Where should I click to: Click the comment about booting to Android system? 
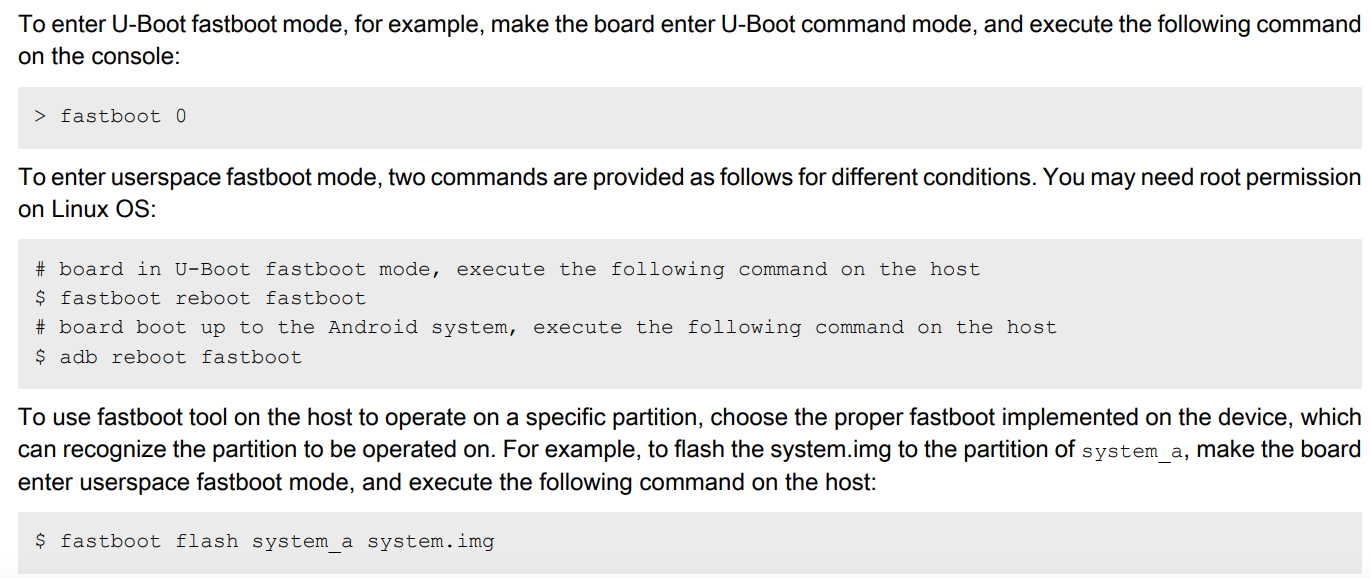545,327
